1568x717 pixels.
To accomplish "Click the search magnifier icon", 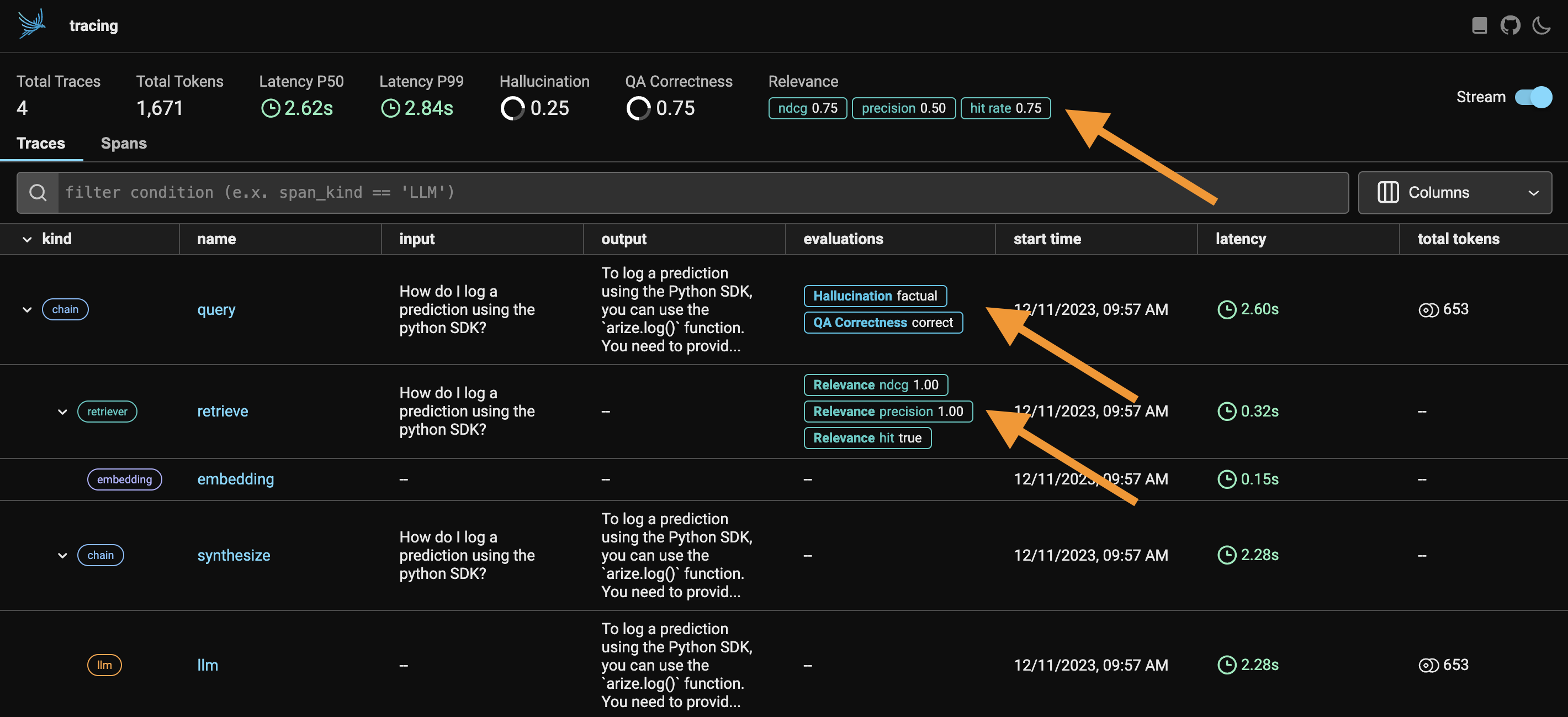I will 38,192.
